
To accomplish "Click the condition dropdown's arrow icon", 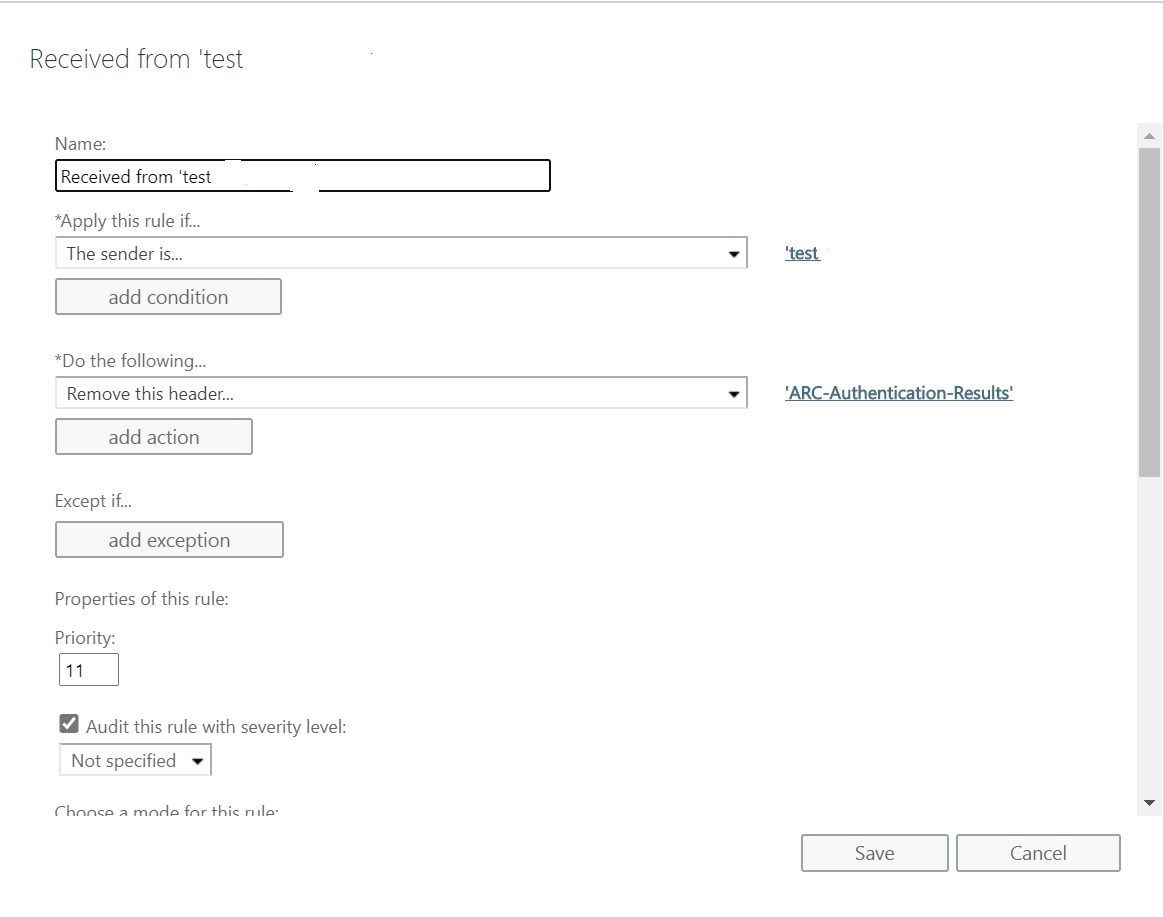I will tap(735, 252).
